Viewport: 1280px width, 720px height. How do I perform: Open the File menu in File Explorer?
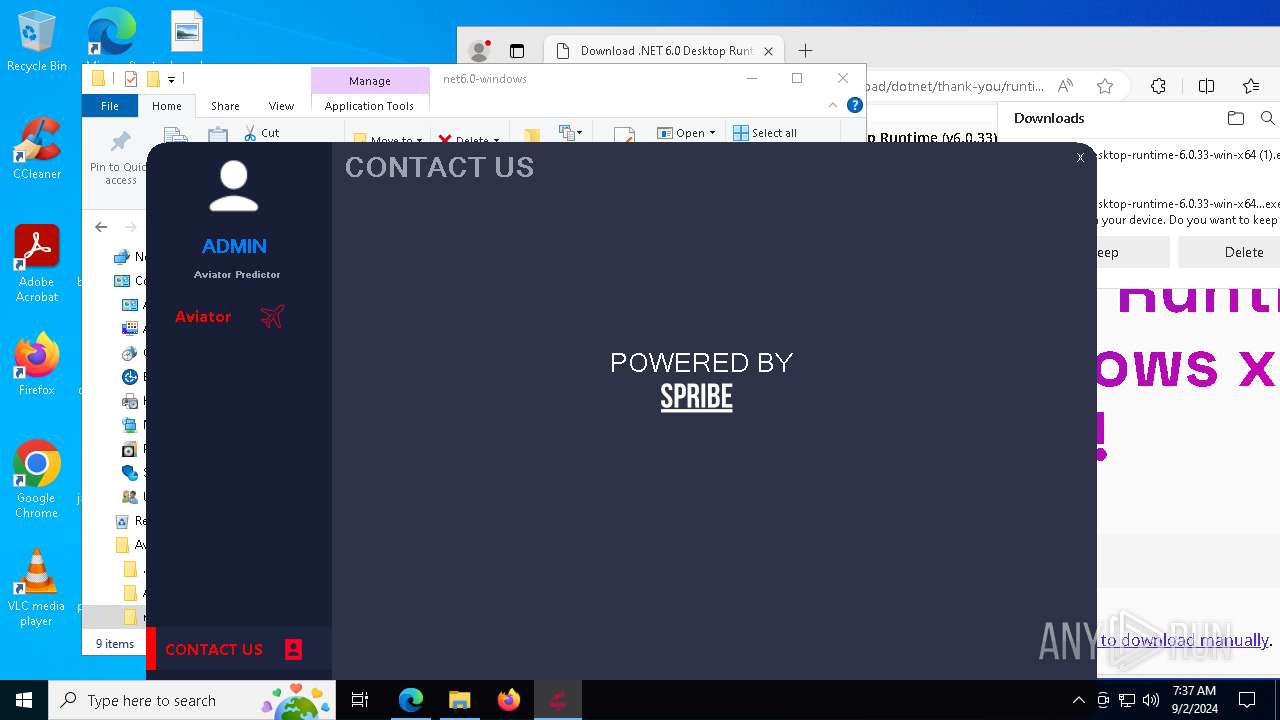110,106
